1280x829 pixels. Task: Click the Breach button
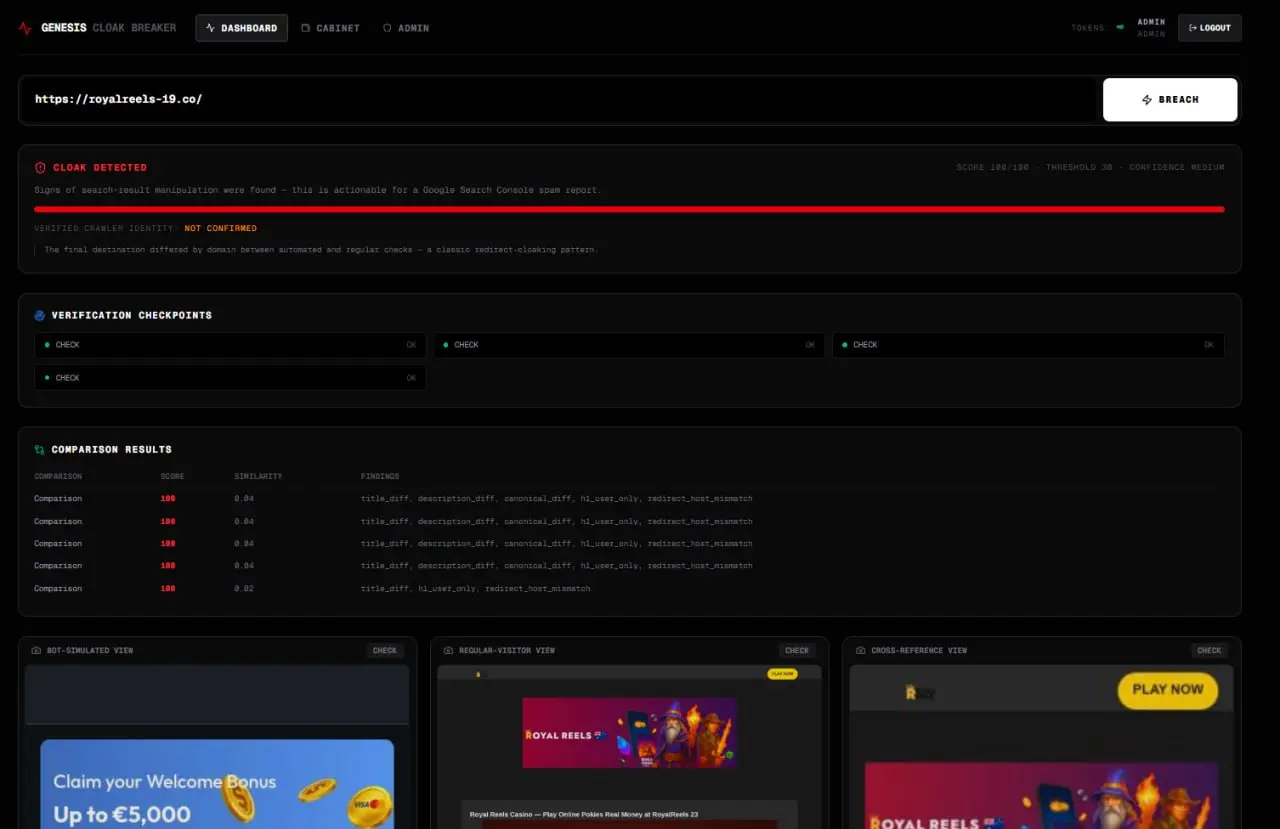(1170, 100)
